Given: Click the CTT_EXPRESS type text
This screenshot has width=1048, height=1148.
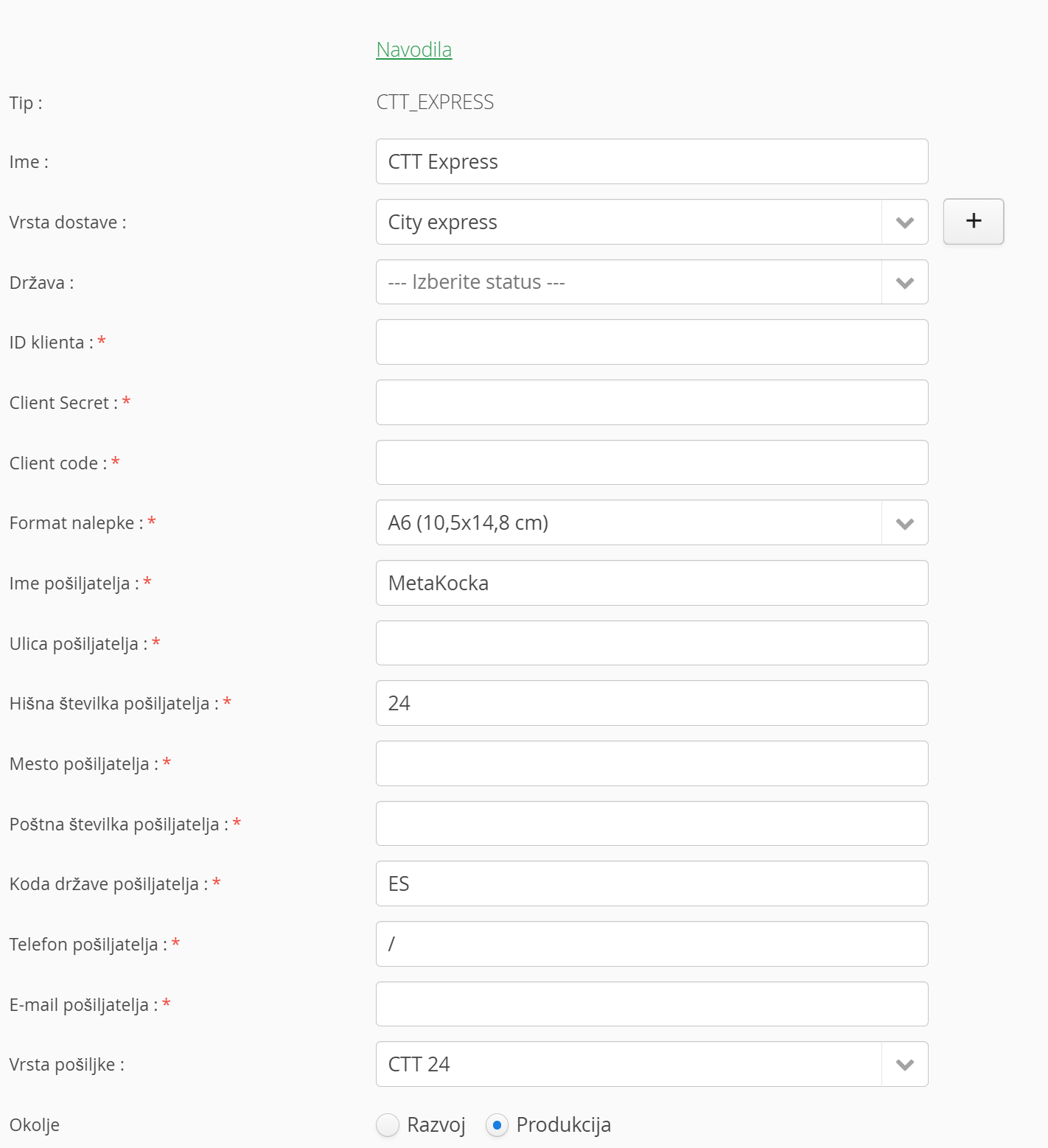Looking at the screenshot, I should tap(435, 102).
